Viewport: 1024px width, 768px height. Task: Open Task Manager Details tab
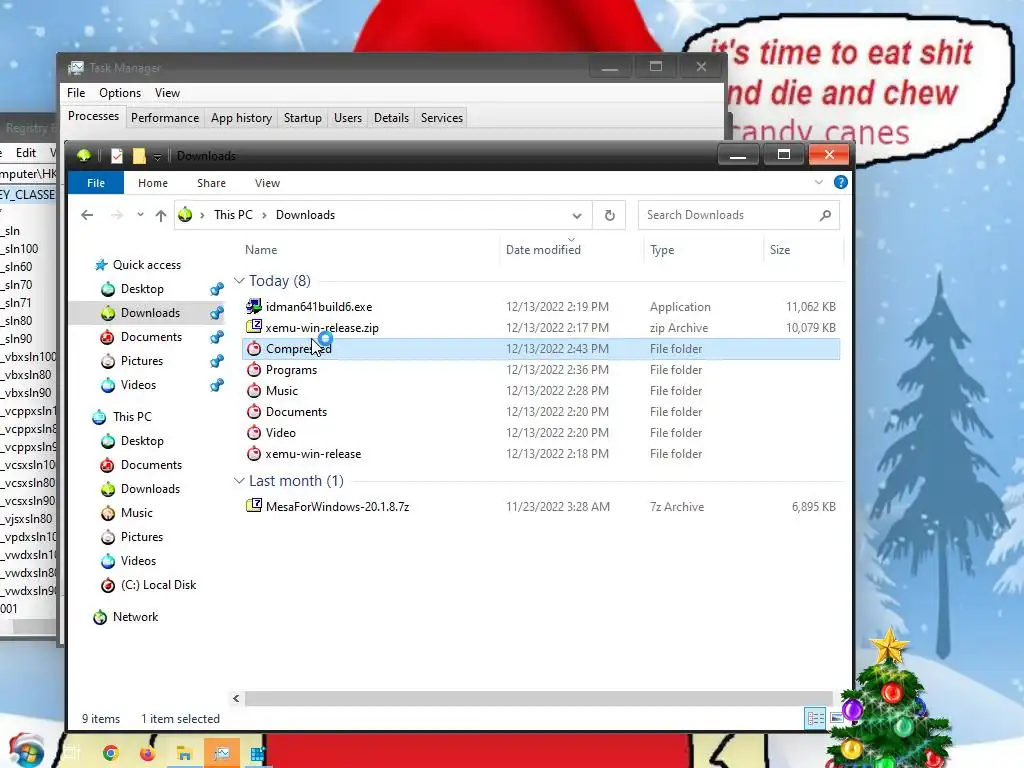point(391,118)
